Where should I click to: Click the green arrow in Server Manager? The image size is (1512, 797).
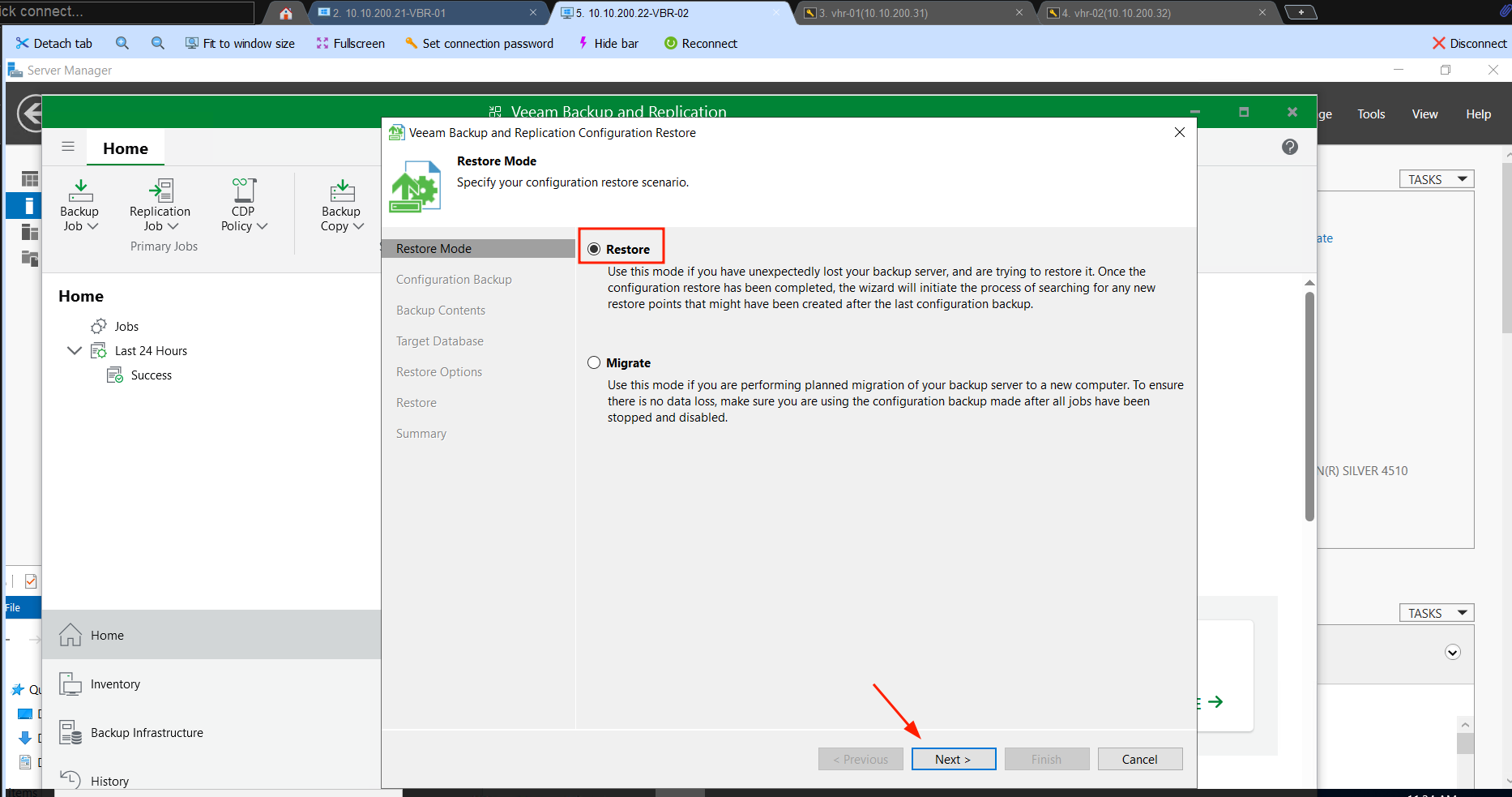(x=1215, y=701)
